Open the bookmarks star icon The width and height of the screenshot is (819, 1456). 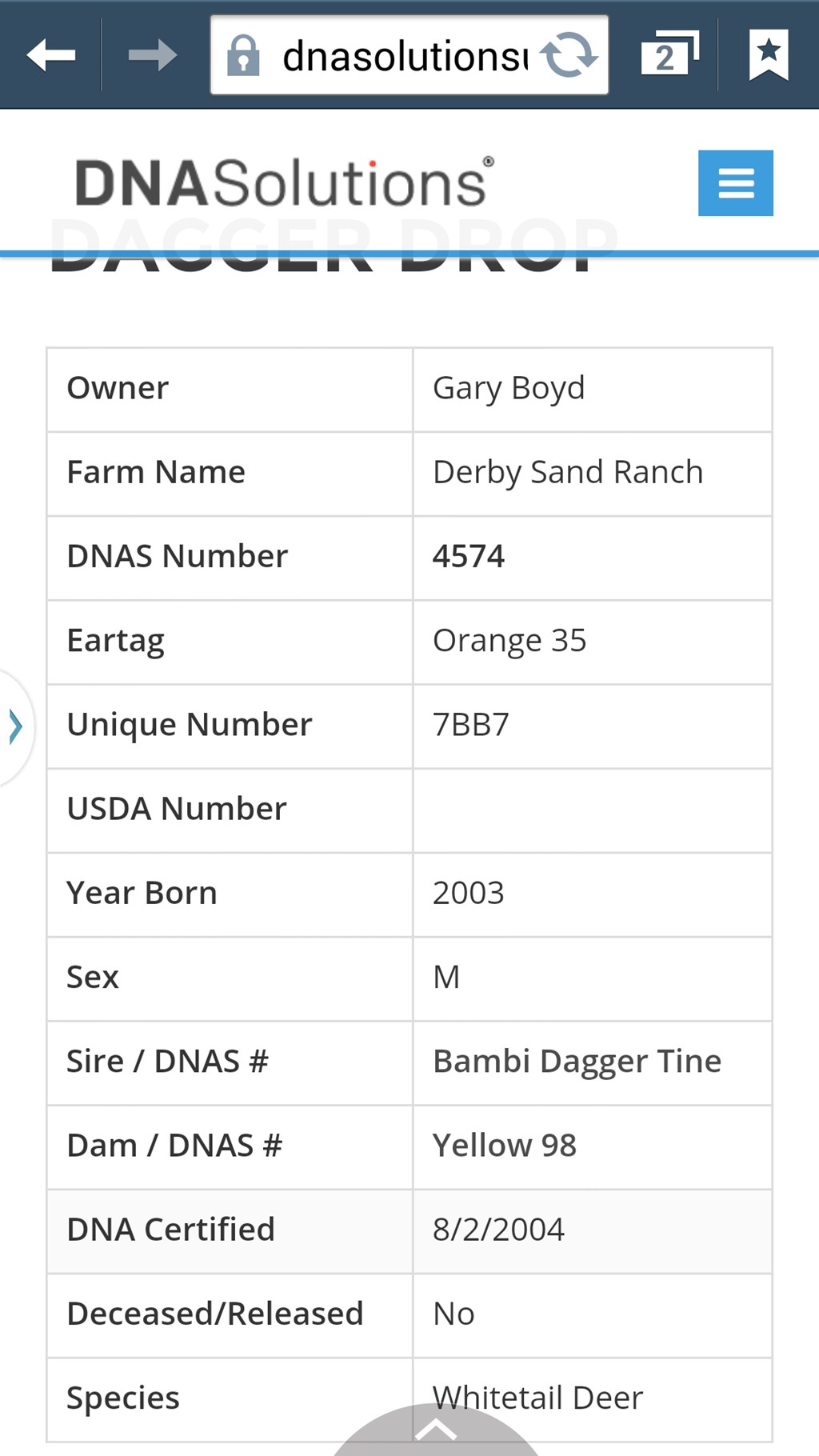[769, 54]
